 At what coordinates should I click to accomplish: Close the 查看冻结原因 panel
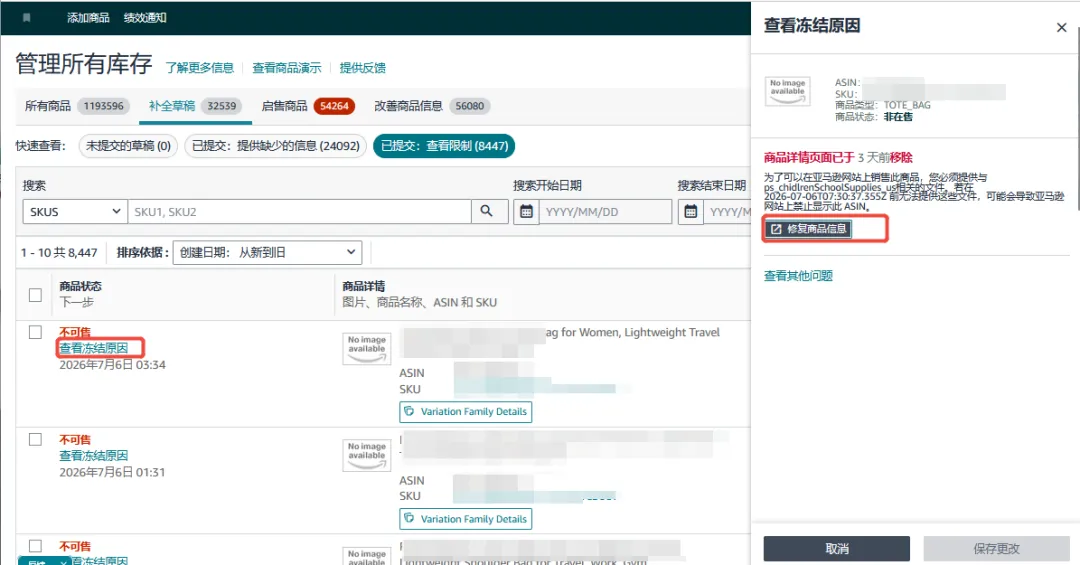1061,28
